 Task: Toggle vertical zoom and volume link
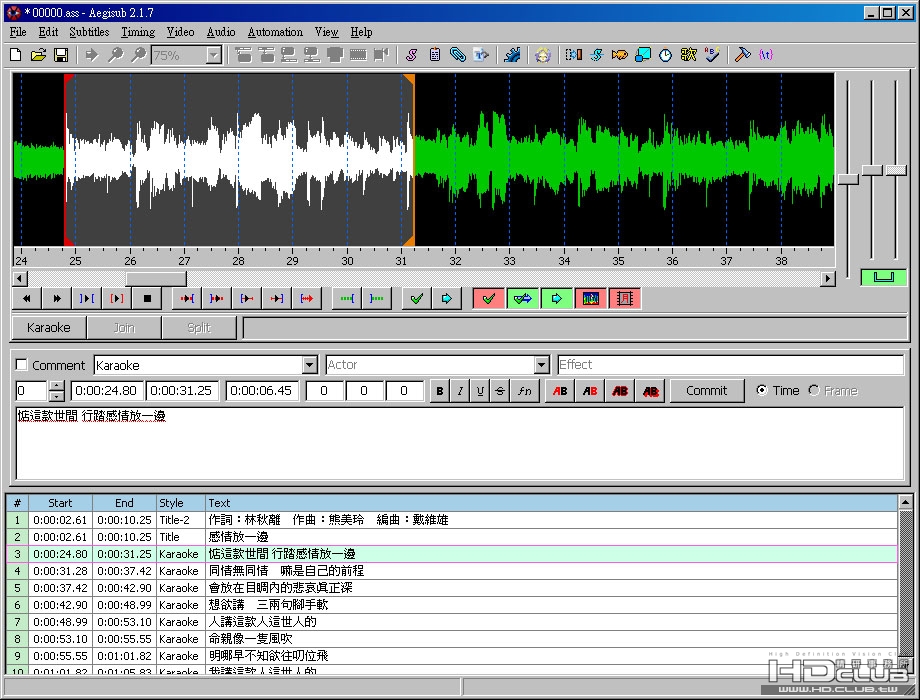pos(883,277)
